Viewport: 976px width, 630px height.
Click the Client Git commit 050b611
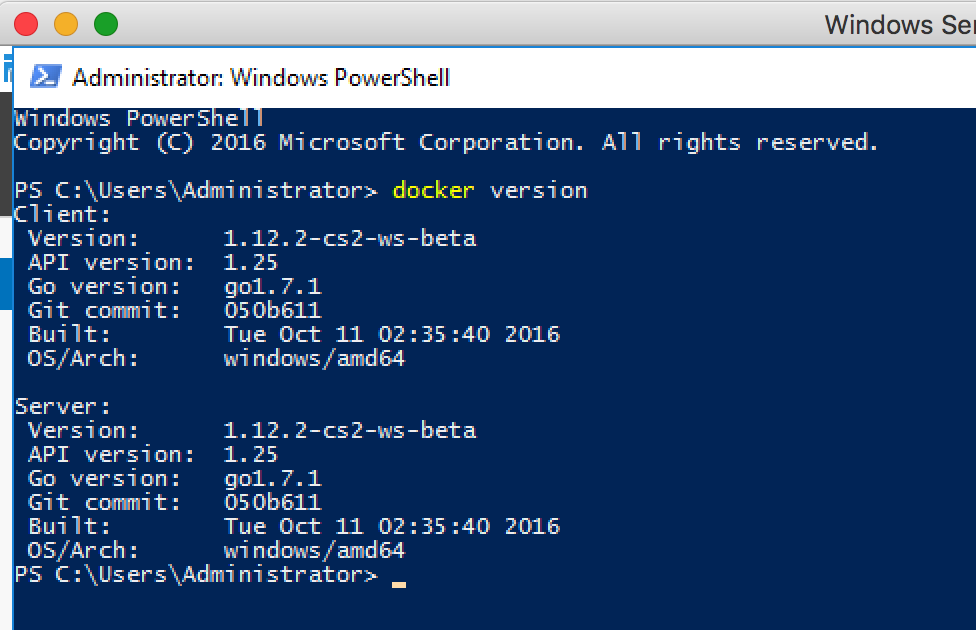click(x=273, y=310)
